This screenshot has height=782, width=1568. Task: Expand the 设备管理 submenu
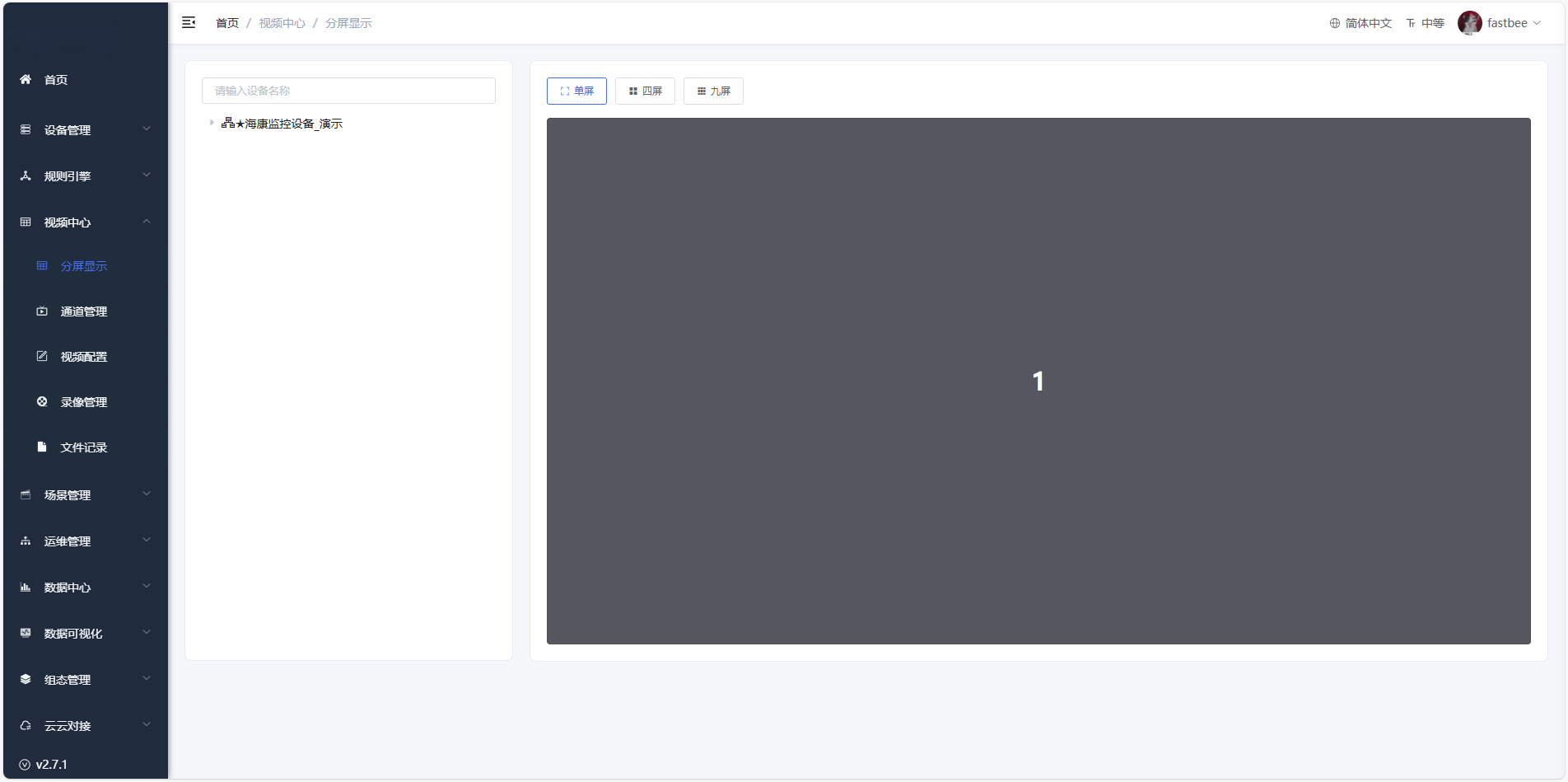[x=86, y=130]
